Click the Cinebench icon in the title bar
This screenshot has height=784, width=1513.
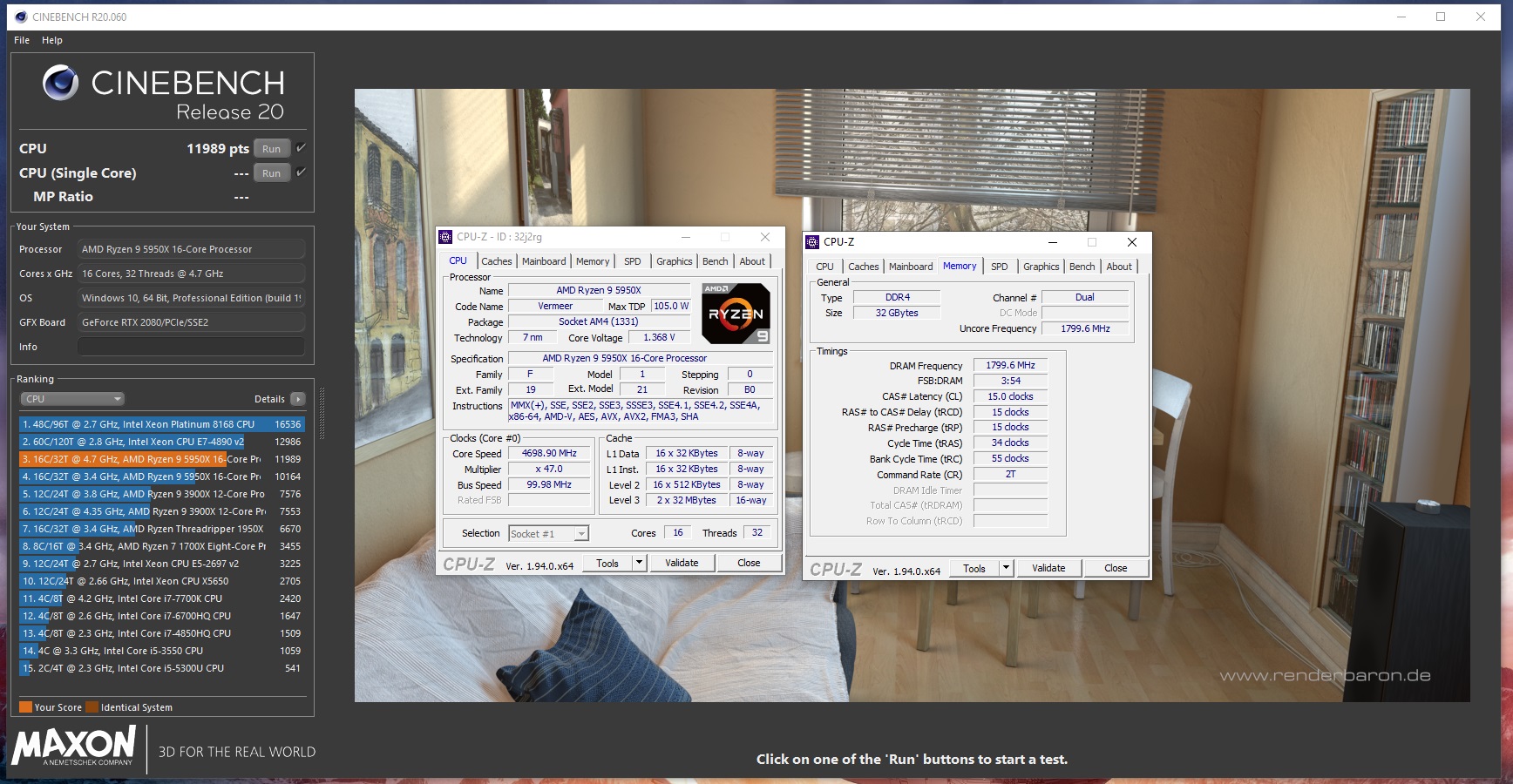tap(21, 17)
